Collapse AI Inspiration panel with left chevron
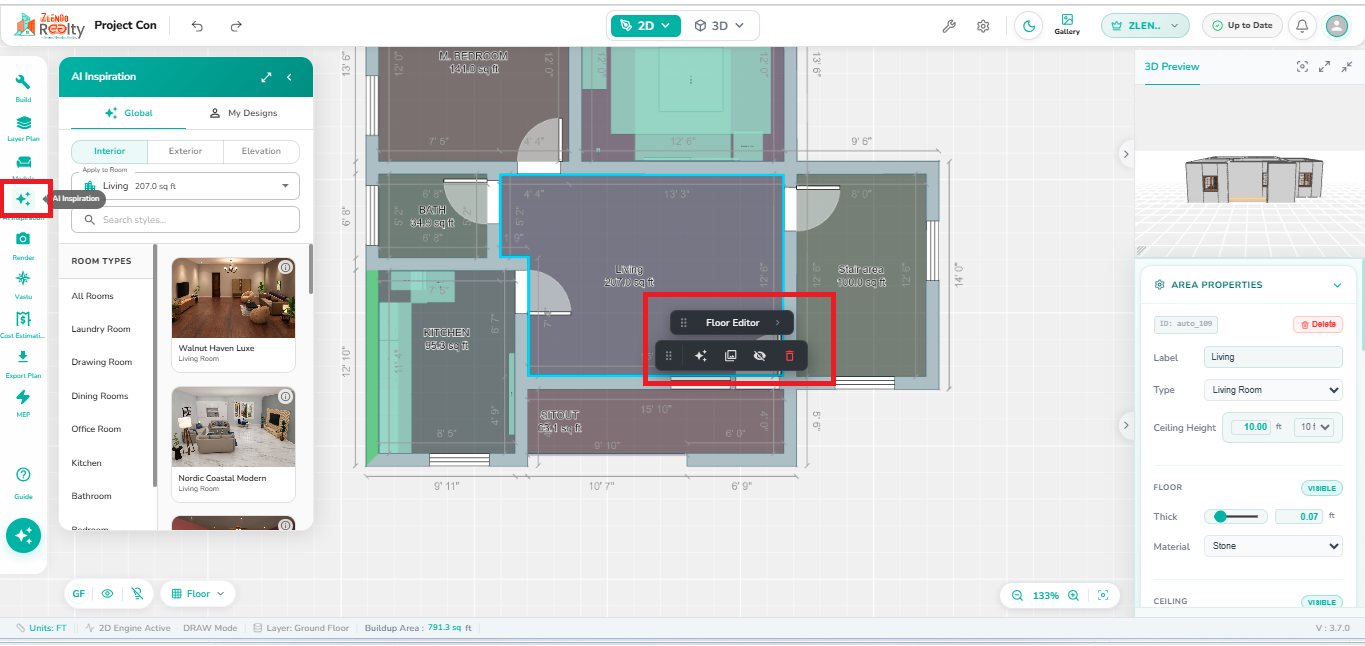 click(290, 77)
